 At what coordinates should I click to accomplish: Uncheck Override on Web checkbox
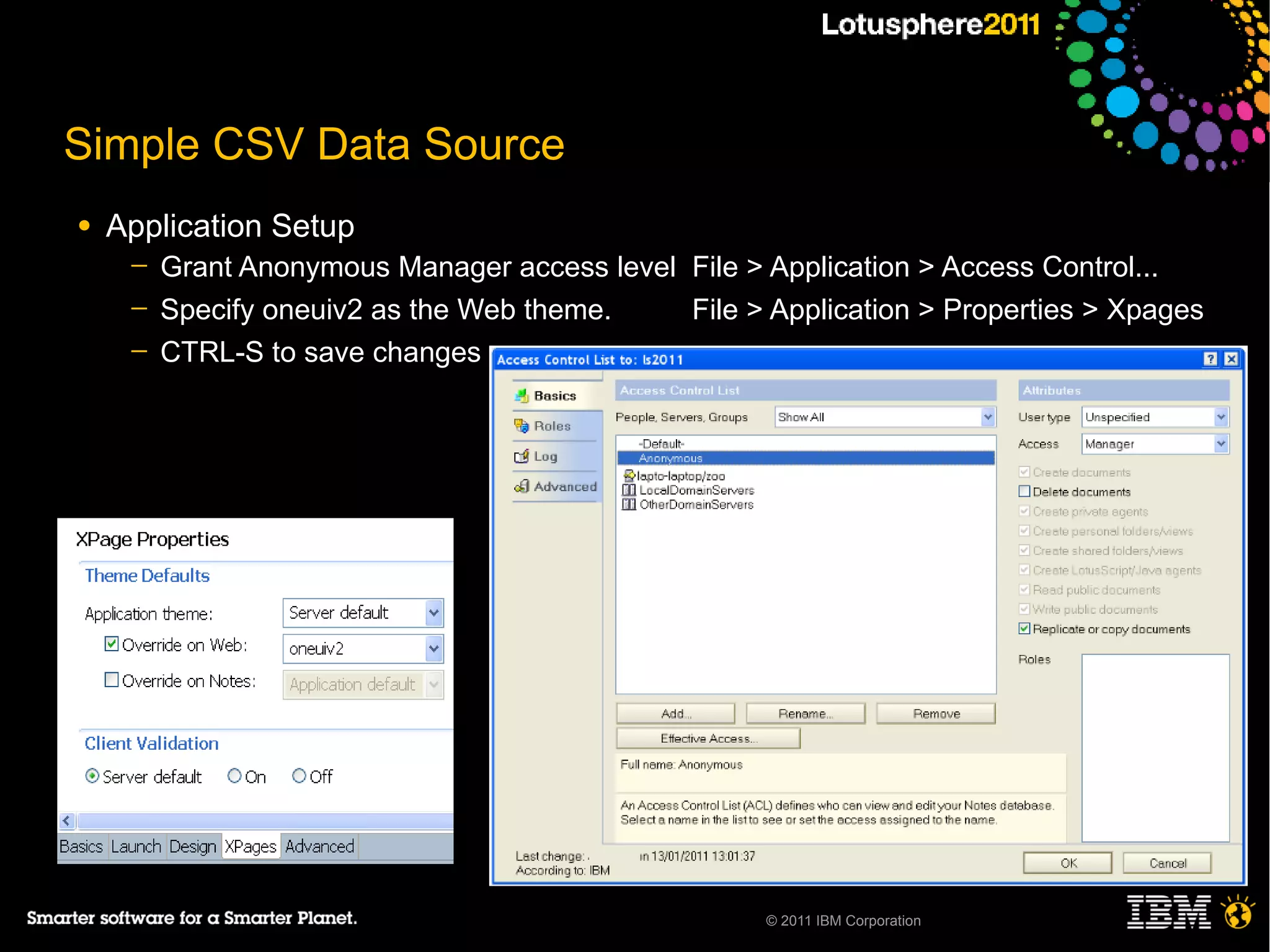pos(112,644)
